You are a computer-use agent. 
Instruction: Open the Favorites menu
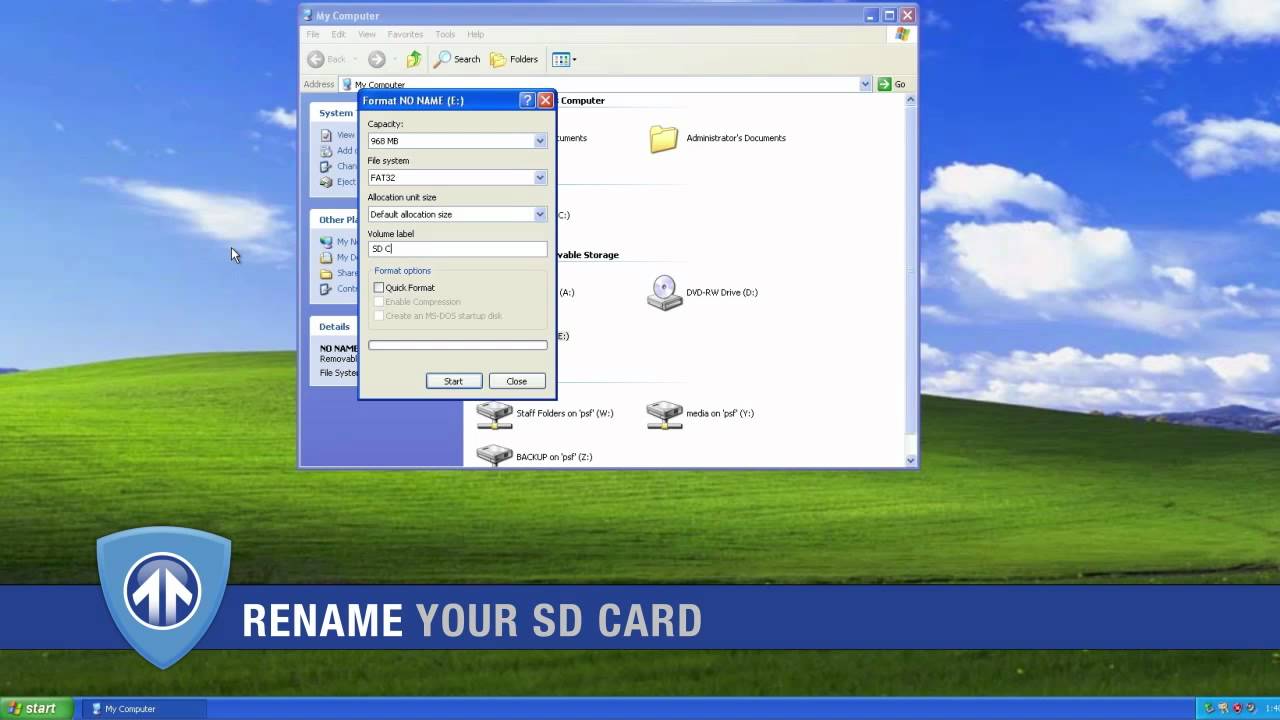point(405,34)
